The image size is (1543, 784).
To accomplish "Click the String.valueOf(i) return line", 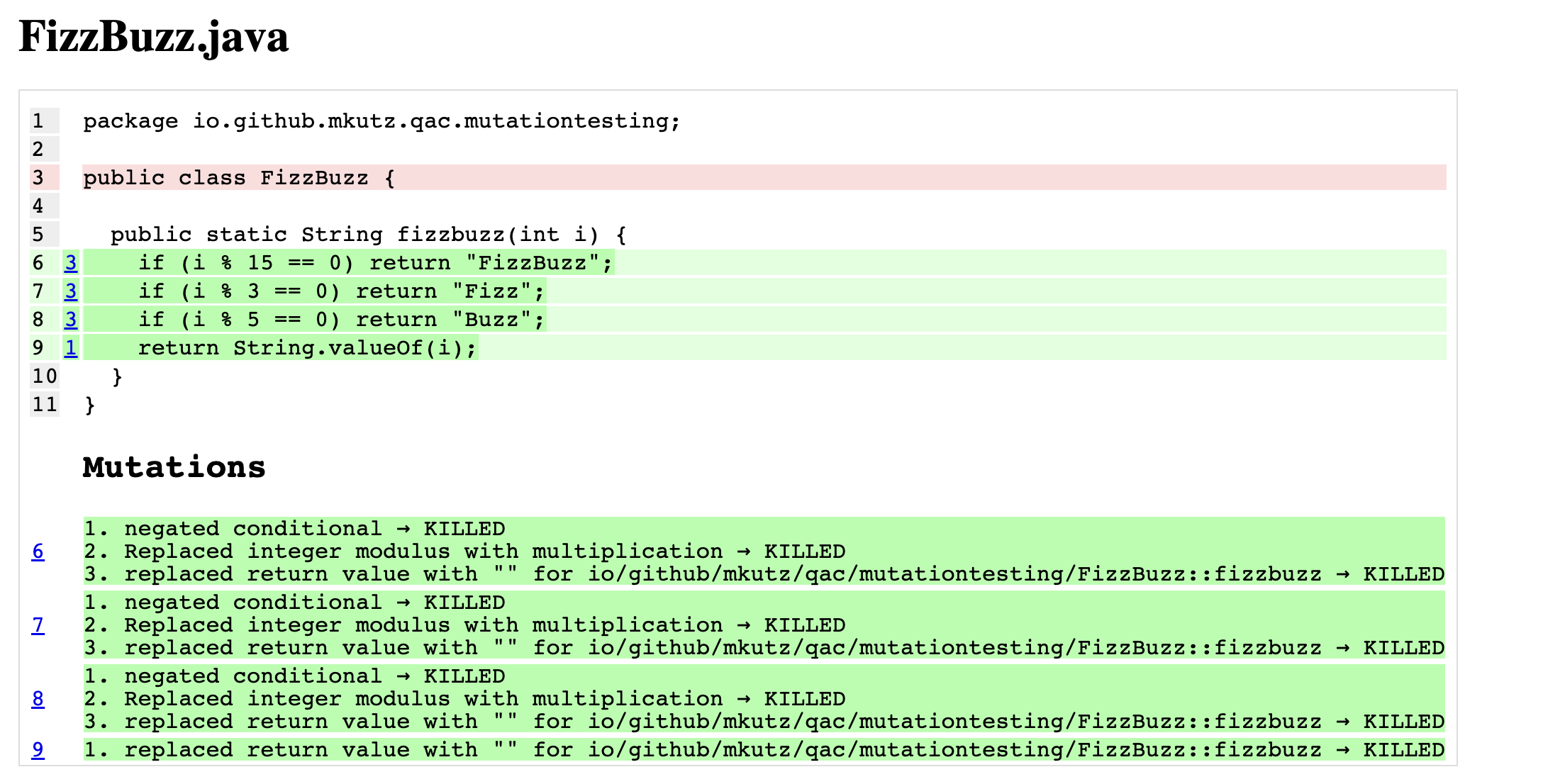I will tap(307, 348).
